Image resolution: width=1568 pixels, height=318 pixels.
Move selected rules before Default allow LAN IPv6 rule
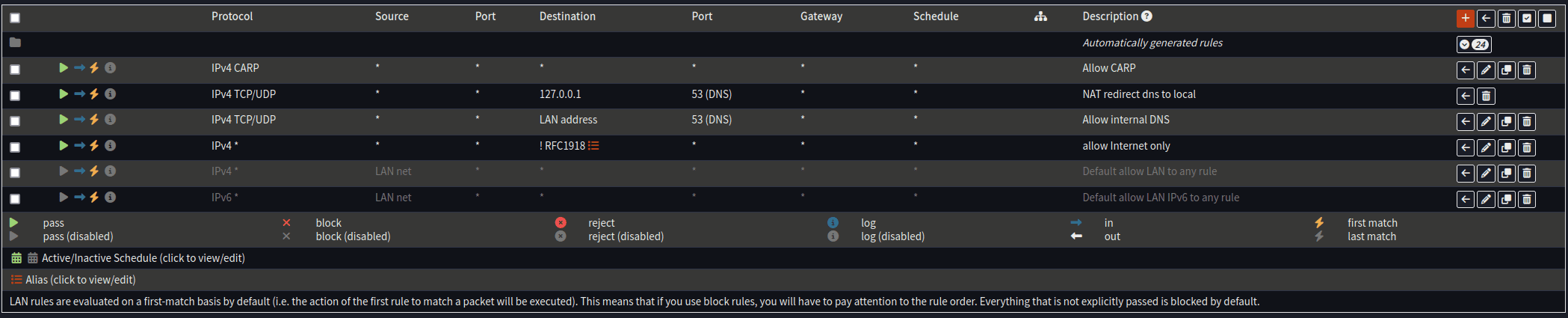click(x=1466, y=200)
